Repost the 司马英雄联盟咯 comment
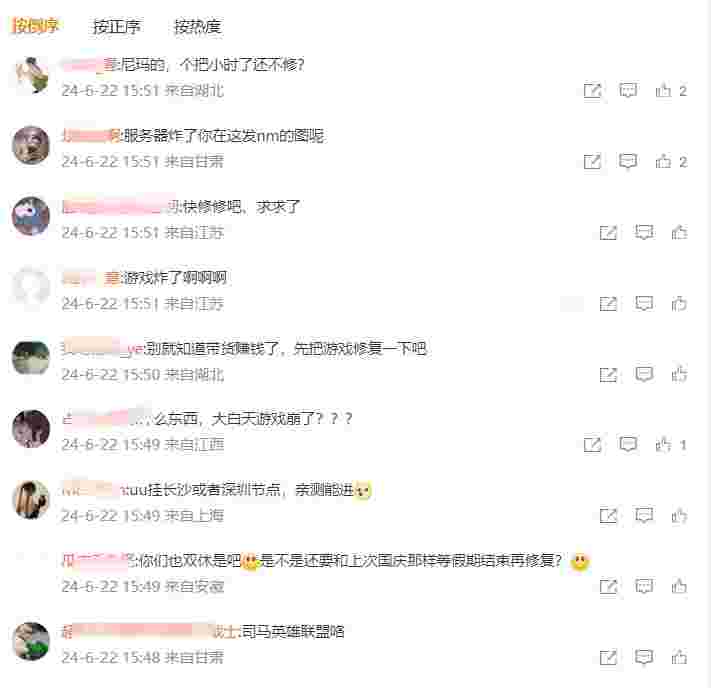The height and width of the screenshot is (688, 711). click(608, 657)
